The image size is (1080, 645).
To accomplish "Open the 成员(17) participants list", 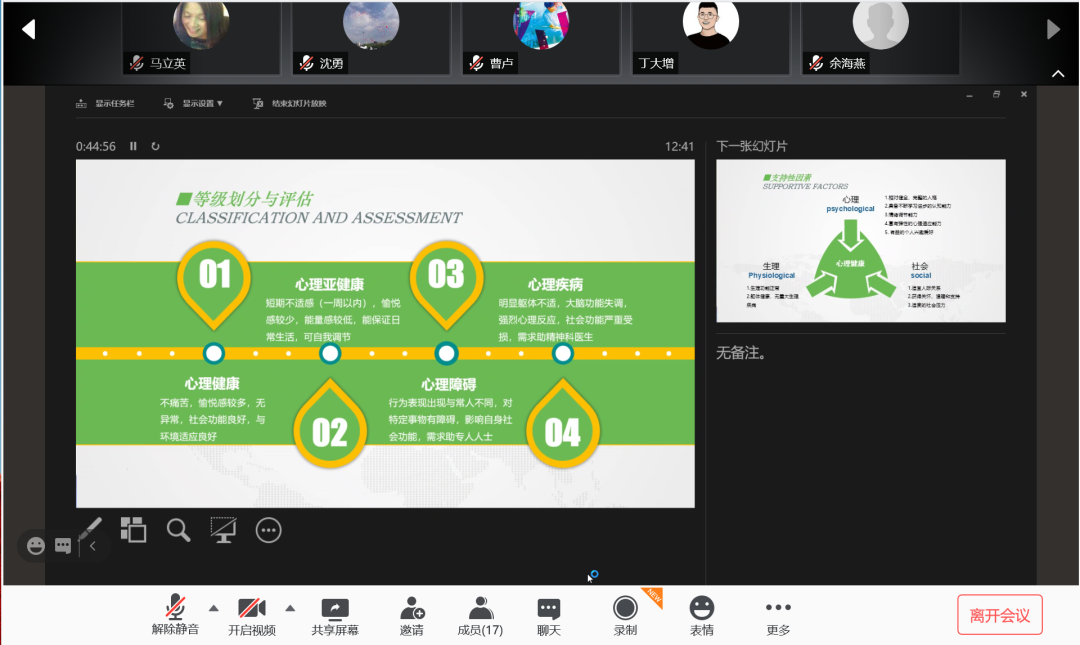I will tap(480, 608).
